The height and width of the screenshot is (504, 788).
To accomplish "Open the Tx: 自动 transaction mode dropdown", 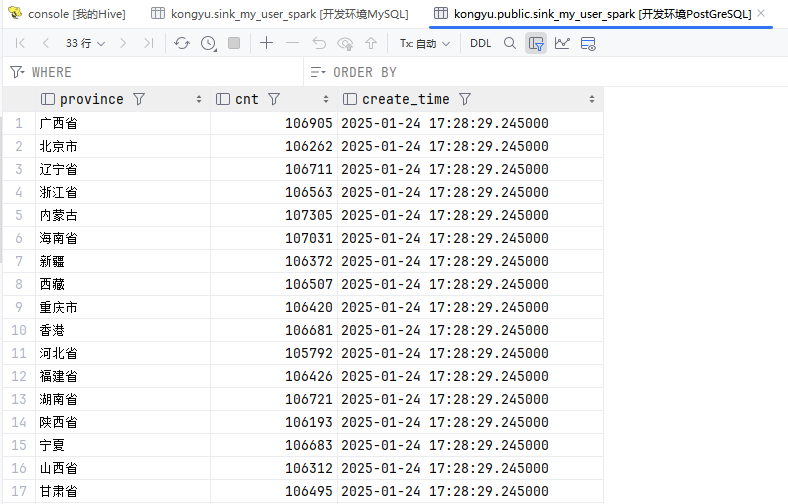I will coord(424,43).
